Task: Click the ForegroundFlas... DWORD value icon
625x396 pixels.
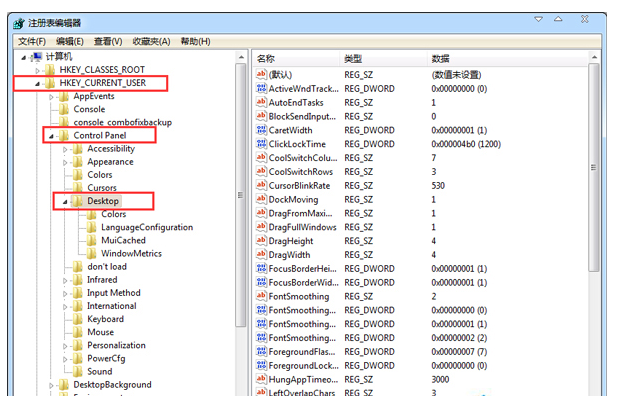Action: pyautogui.click(x=261, y=351)
